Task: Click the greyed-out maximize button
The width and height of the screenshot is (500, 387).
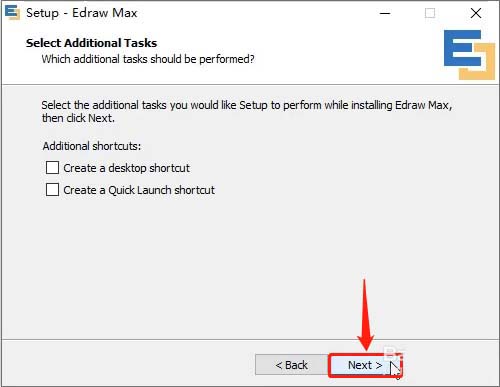Action: [x=430, y=13]
